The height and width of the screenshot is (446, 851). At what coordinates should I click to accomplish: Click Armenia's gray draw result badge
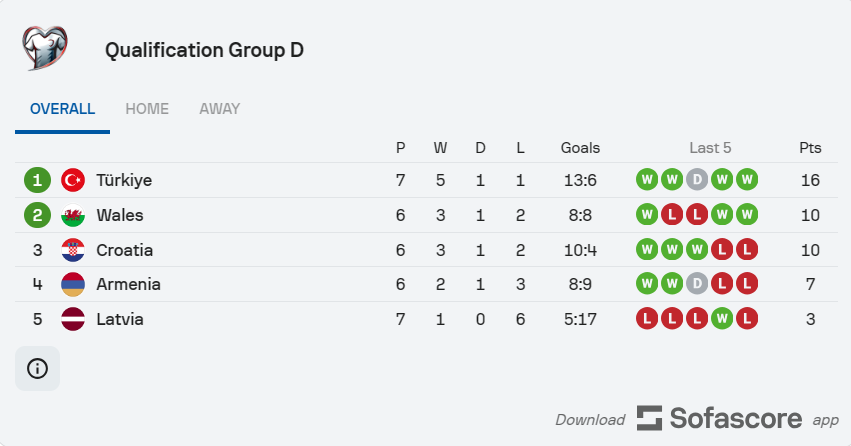pos(697,284)
